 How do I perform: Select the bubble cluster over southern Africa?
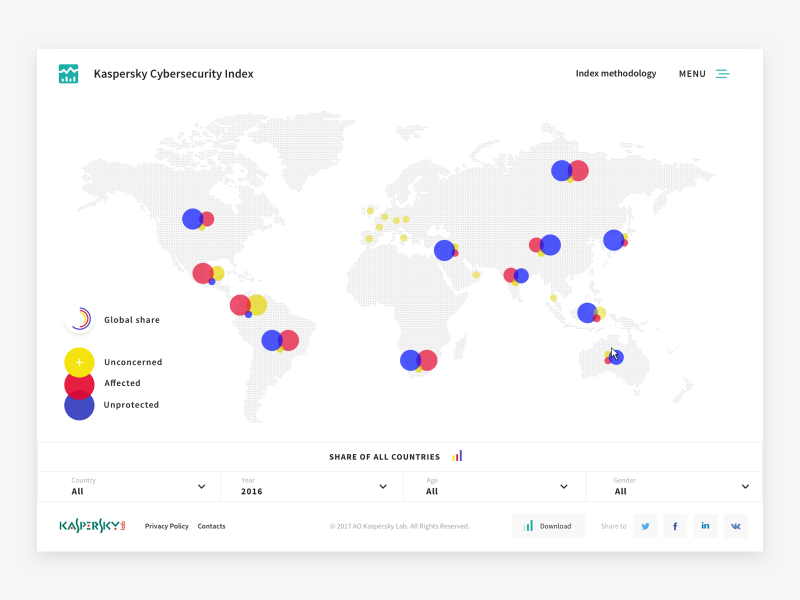418,361
